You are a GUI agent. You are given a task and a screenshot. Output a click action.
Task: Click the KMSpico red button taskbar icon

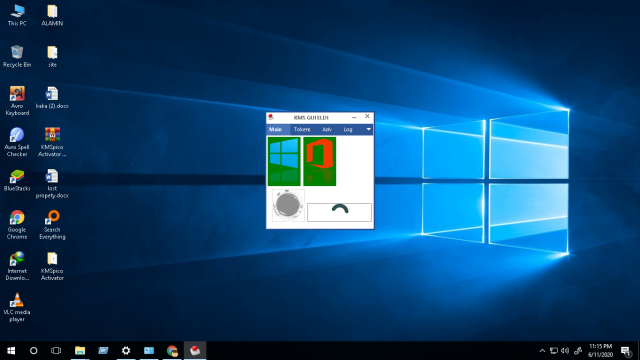tap(195, 351)
